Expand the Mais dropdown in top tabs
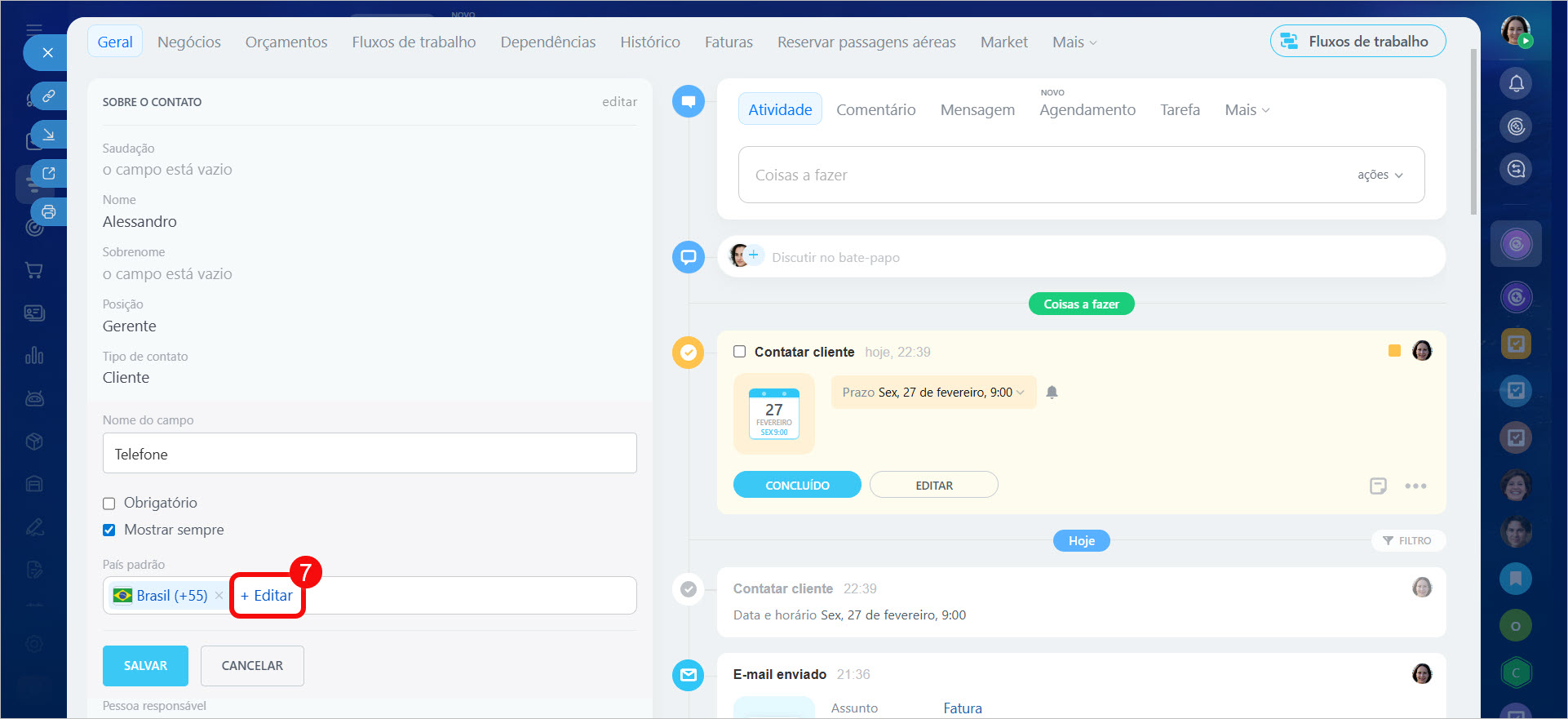 (x=1074, y=42)
